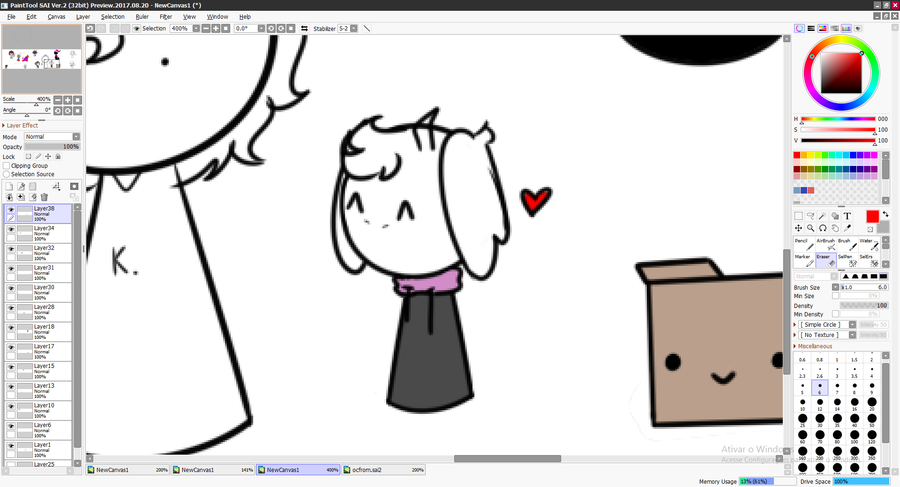The width and height of the screenshot is (900, 487).
Task: Select the Shape tool icon
Action: point(835,216)
